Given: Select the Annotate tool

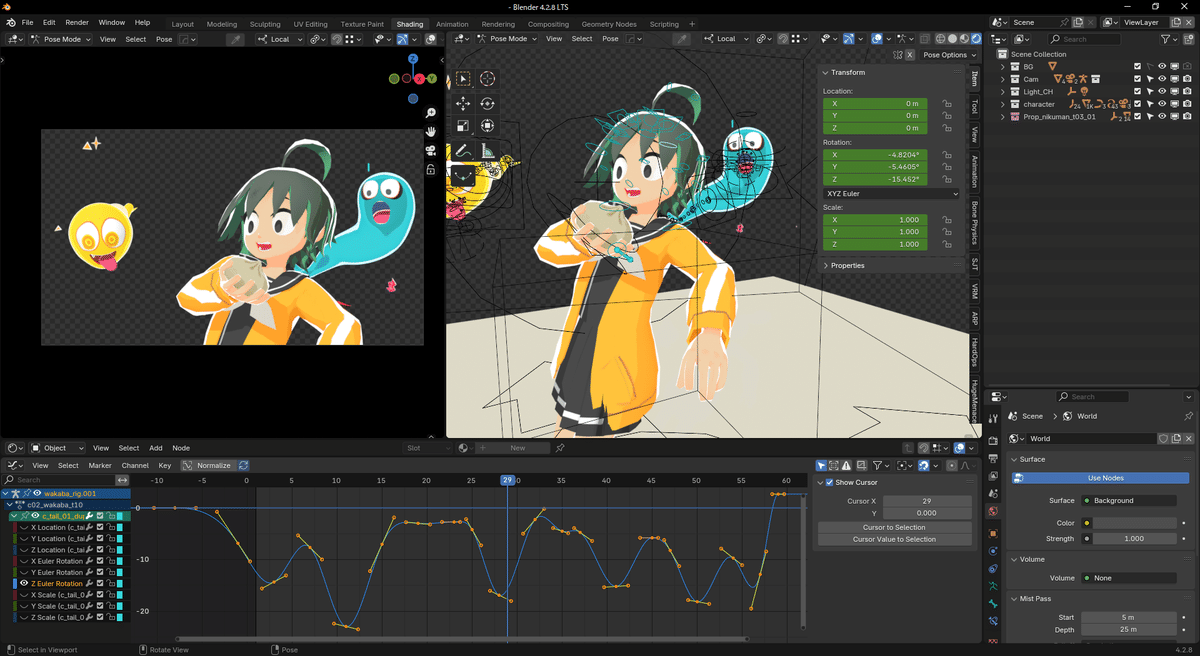Looking at the screenshot, I should coord(463,150).
